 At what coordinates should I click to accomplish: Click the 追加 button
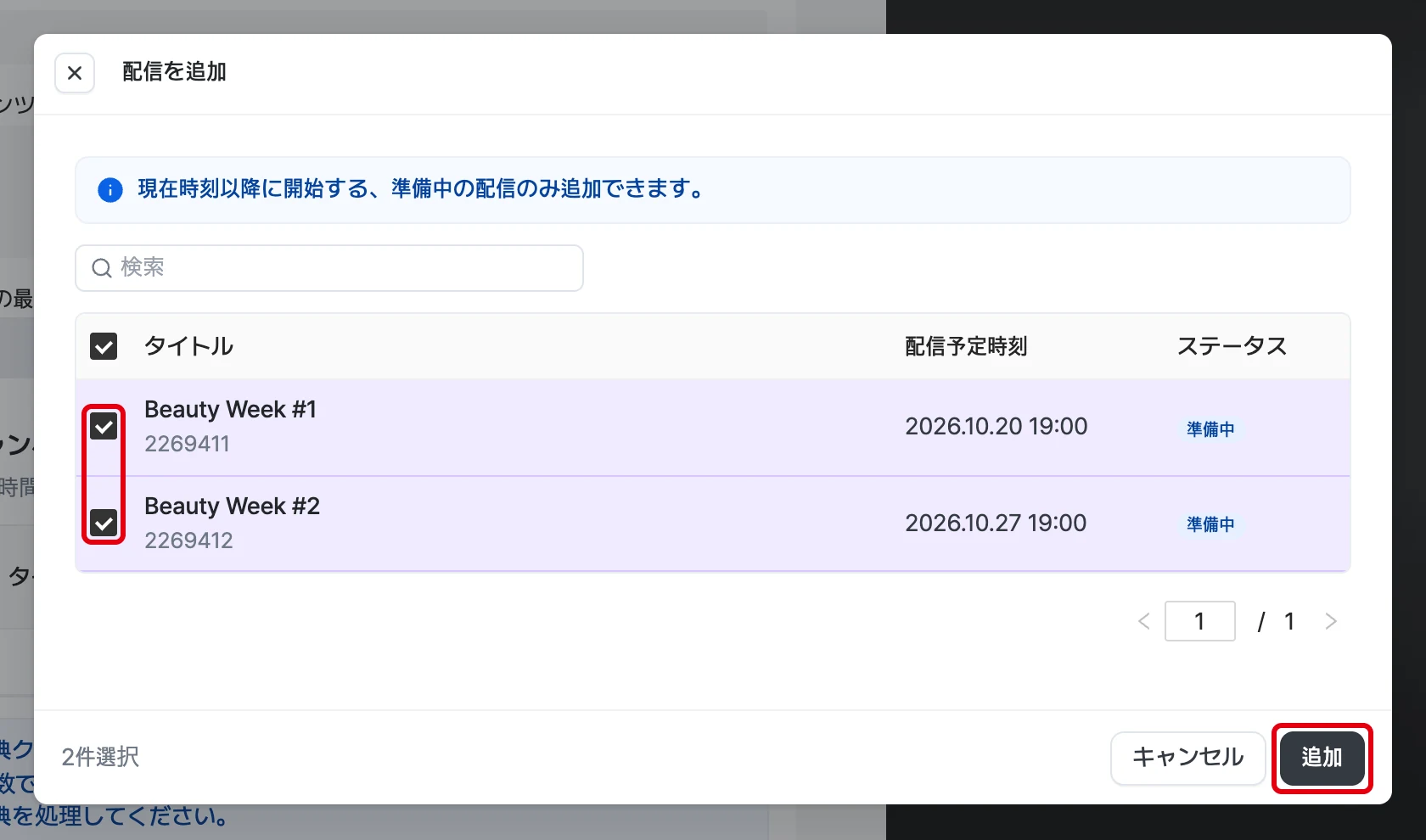pos(1322,758)
